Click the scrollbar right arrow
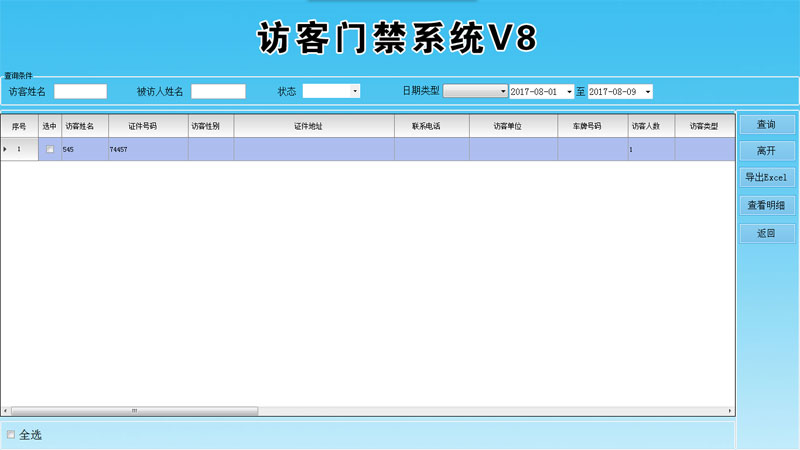The image size is (800, 450). 730,411
